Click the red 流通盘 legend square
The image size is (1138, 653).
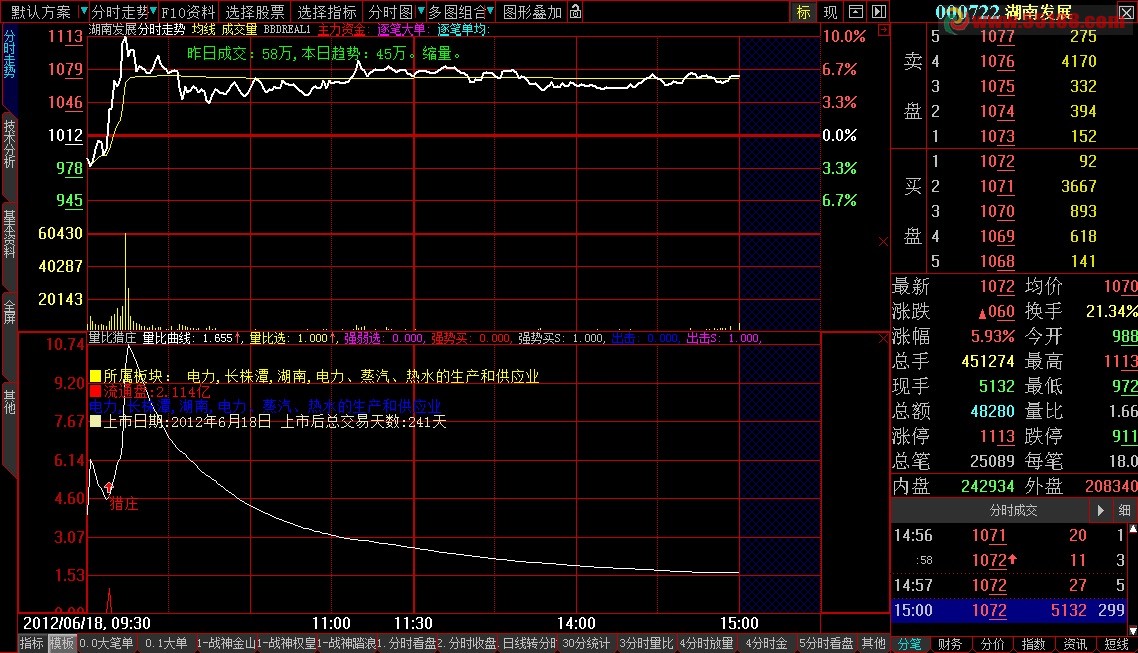(95, 392)
